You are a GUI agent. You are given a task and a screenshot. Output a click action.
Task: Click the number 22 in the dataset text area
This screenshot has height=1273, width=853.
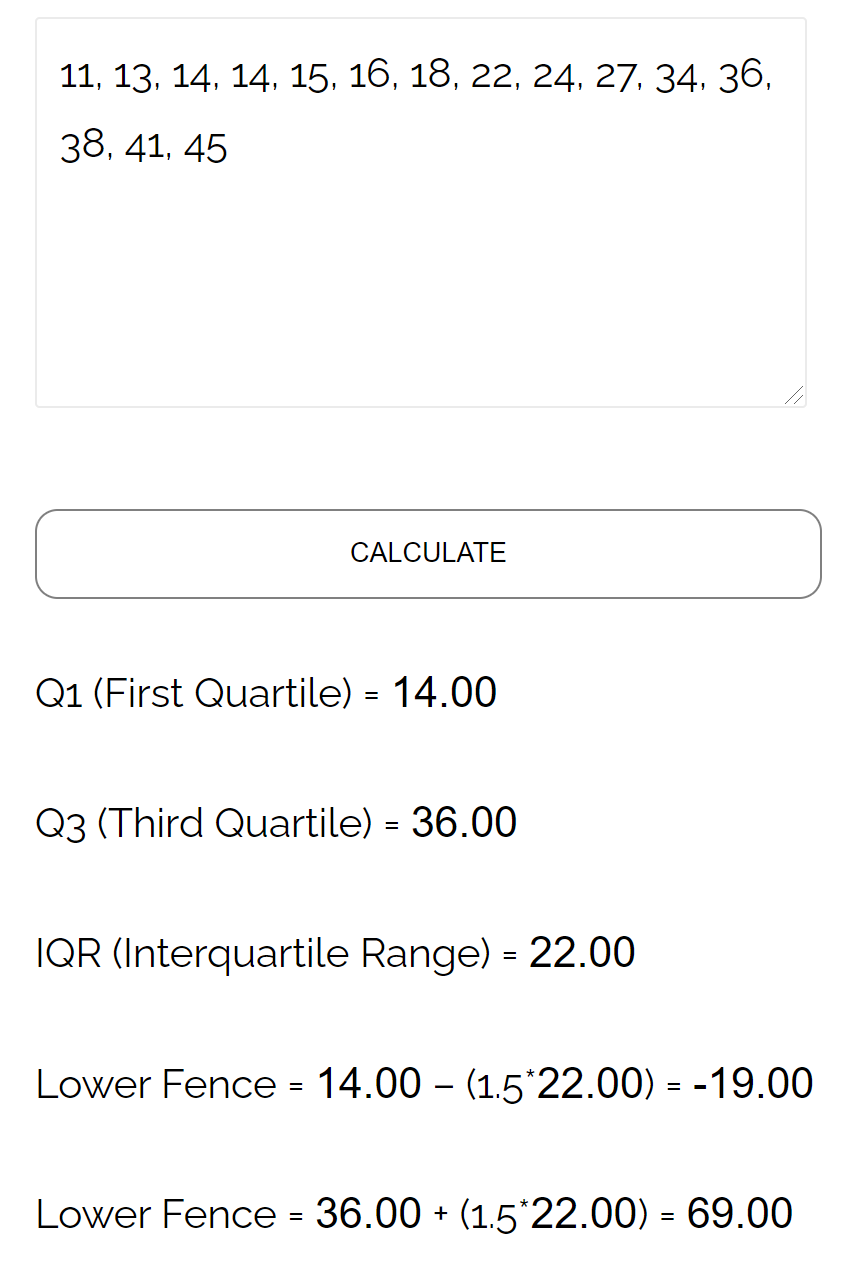[x=490, y=77]
